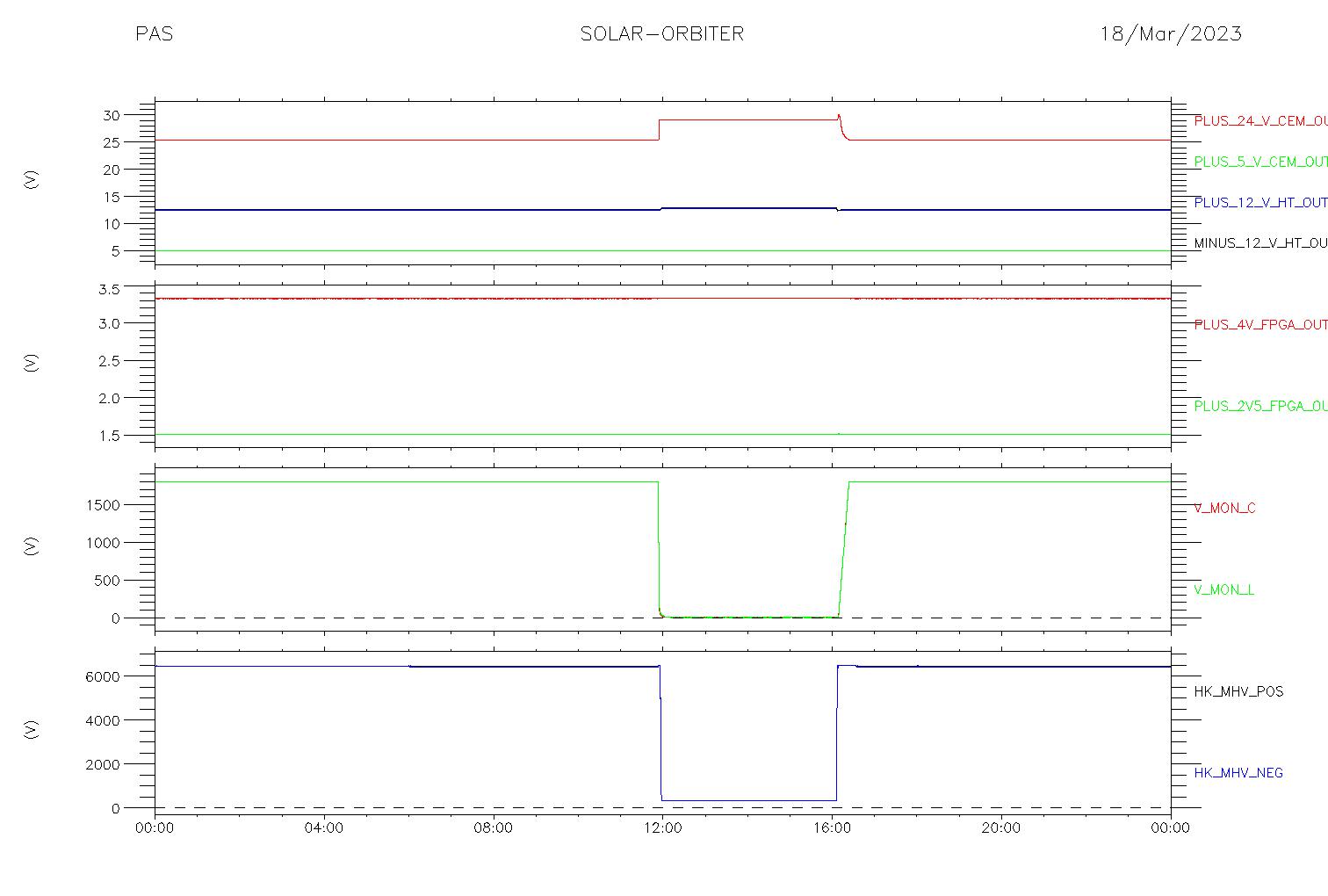The width and height of the screenshot is (1328, 896).
Task: Select the PLUS_2V5_FPGA legend label
Action: point(1260,406)
